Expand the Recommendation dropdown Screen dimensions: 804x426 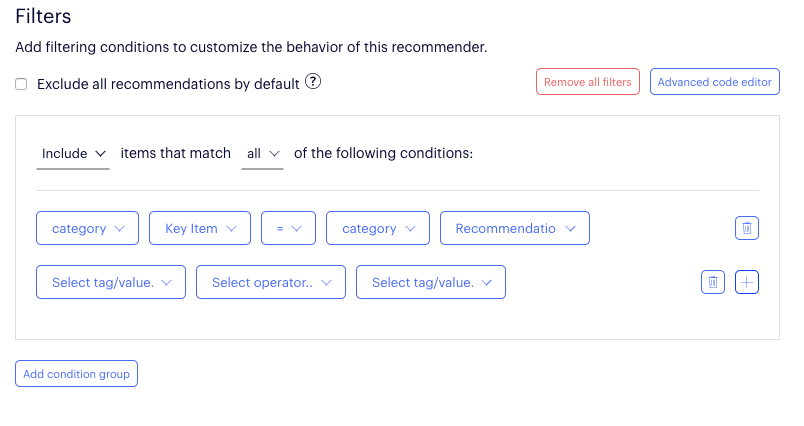(514, 229)
